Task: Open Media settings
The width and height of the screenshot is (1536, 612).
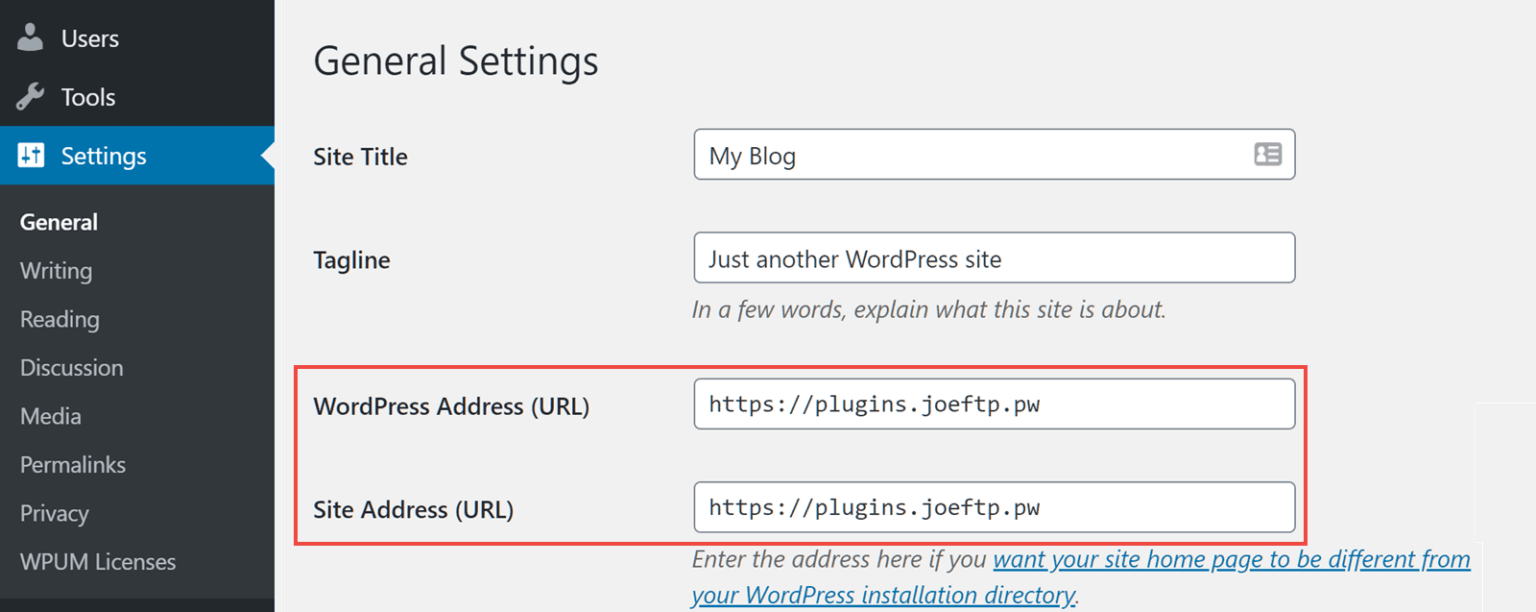Action: (51, 416)
